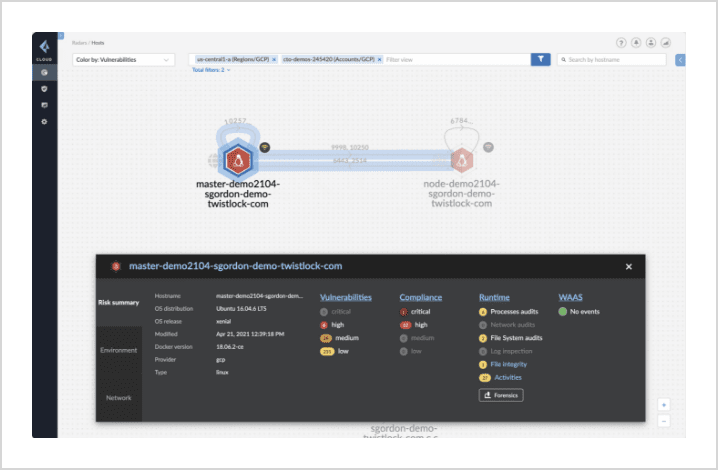Open the chart icon in top bar
718x470 pixels.
(666, 43)
